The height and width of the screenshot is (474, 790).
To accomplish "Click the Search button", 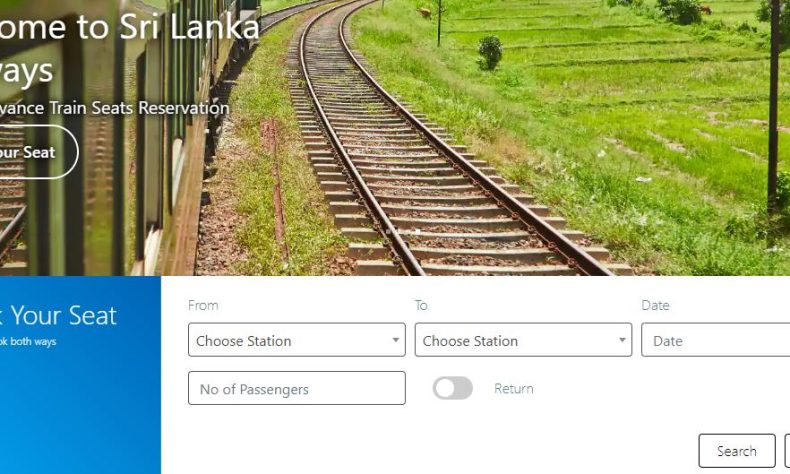I will pos(737,451).
